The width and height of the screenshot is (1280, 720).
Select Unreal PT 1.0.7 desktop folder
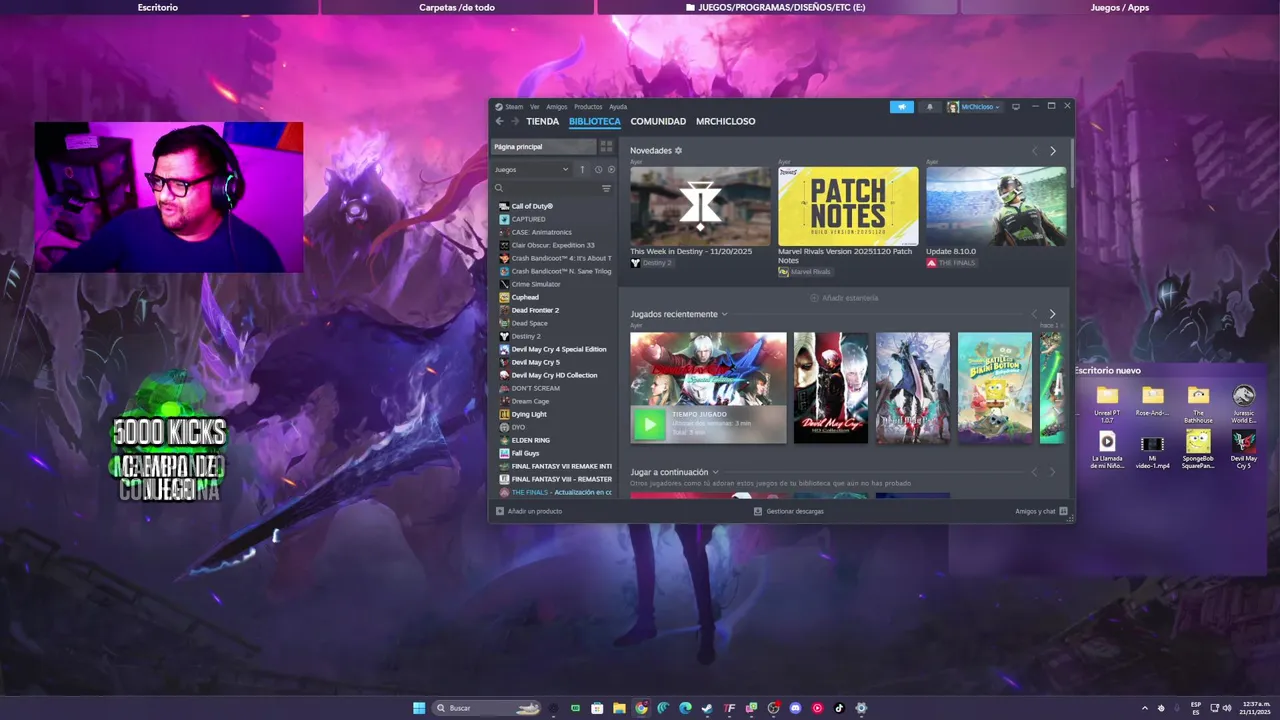pyautogui.click(x=1107, y=403)
